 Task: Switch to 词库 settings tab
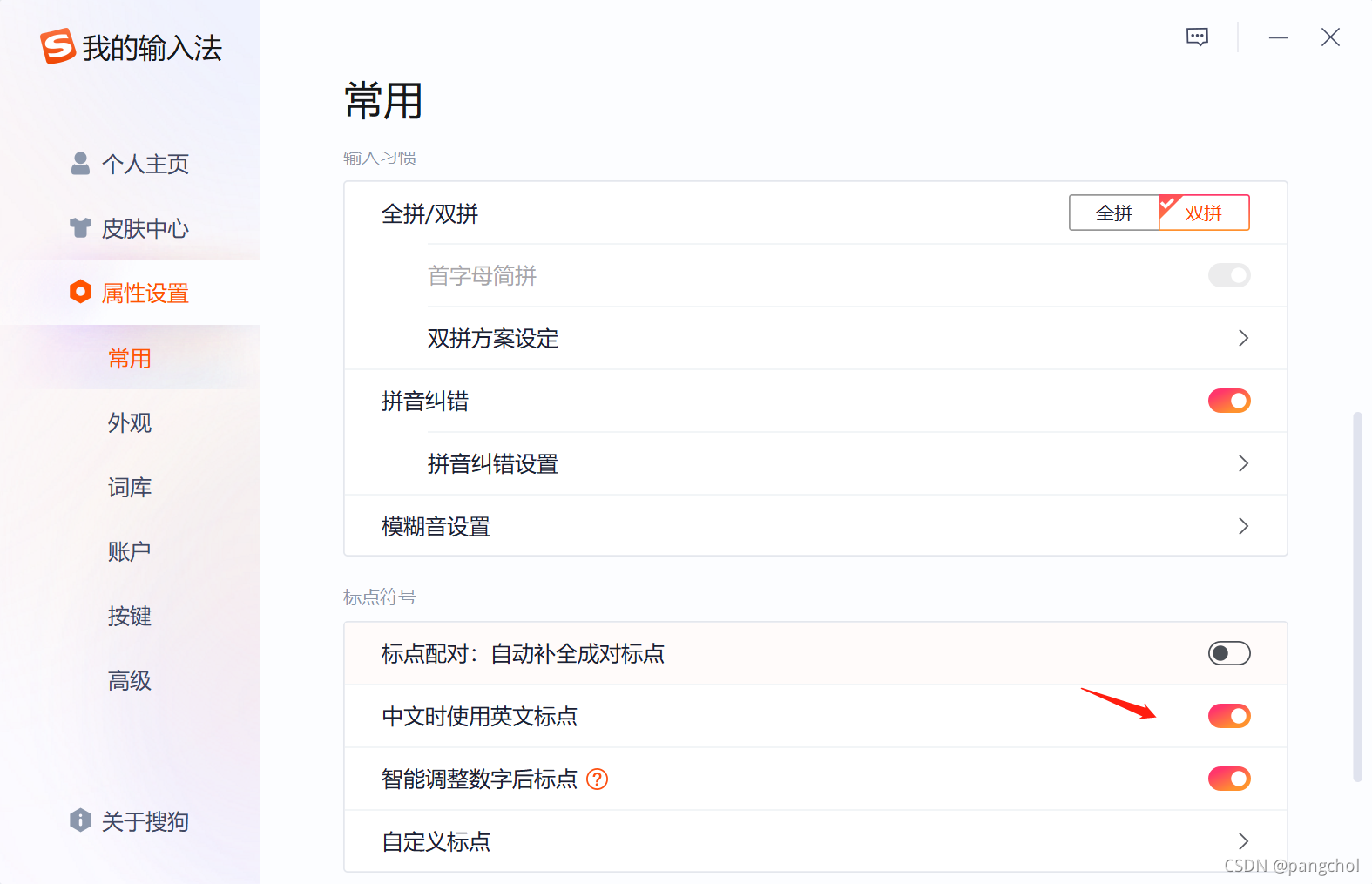[x=130, y=487]
